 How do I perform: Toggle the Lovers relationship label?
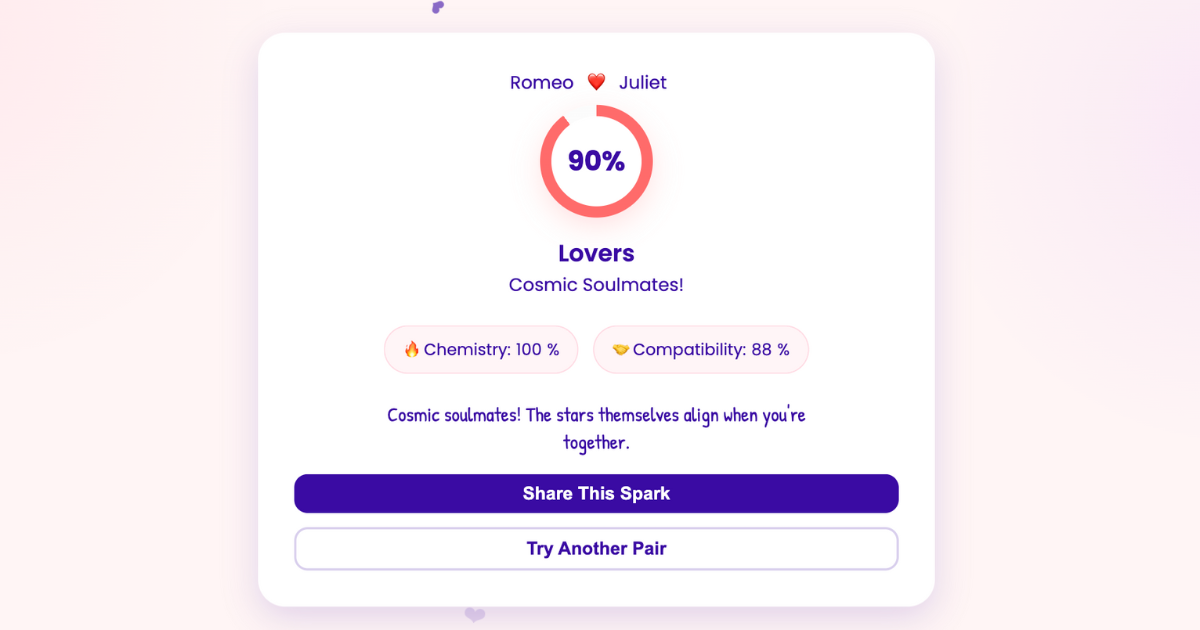[596, 253]
